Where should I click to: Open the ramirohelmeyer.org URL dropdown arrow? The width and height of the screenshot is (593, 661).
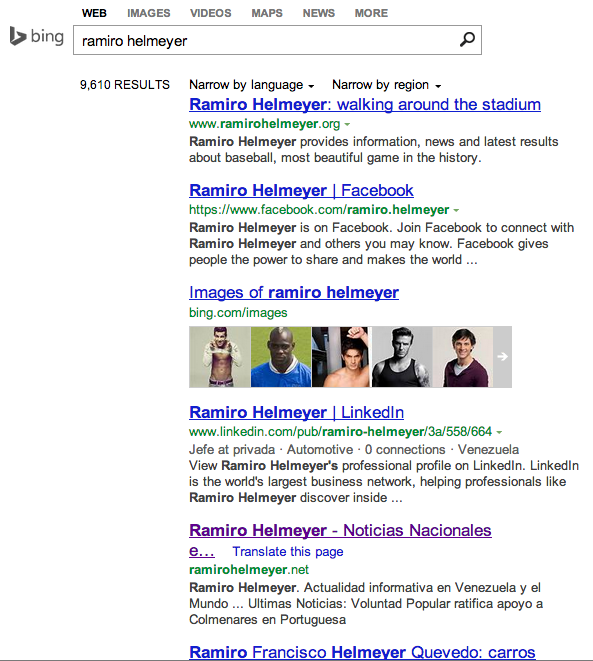click(x=347, y=124)
